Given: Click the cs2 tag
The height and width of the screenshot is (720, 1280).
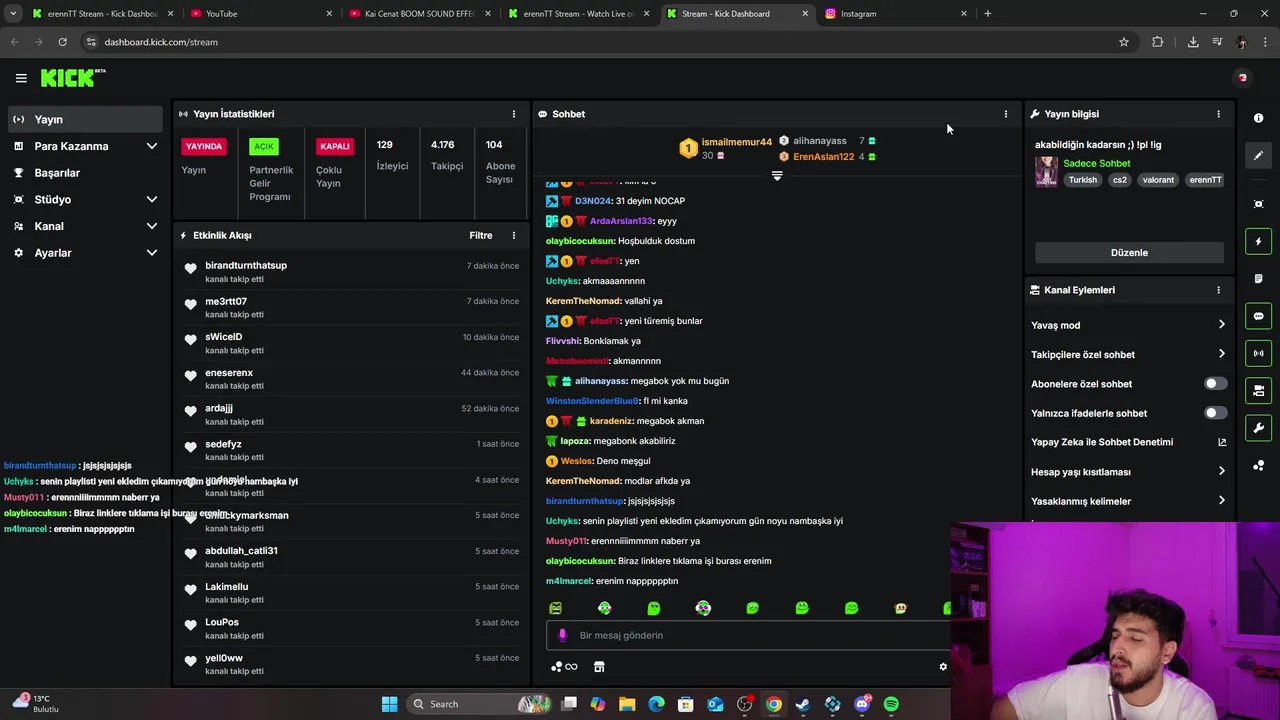Looking at the screenshot, I should (1119, 180).
